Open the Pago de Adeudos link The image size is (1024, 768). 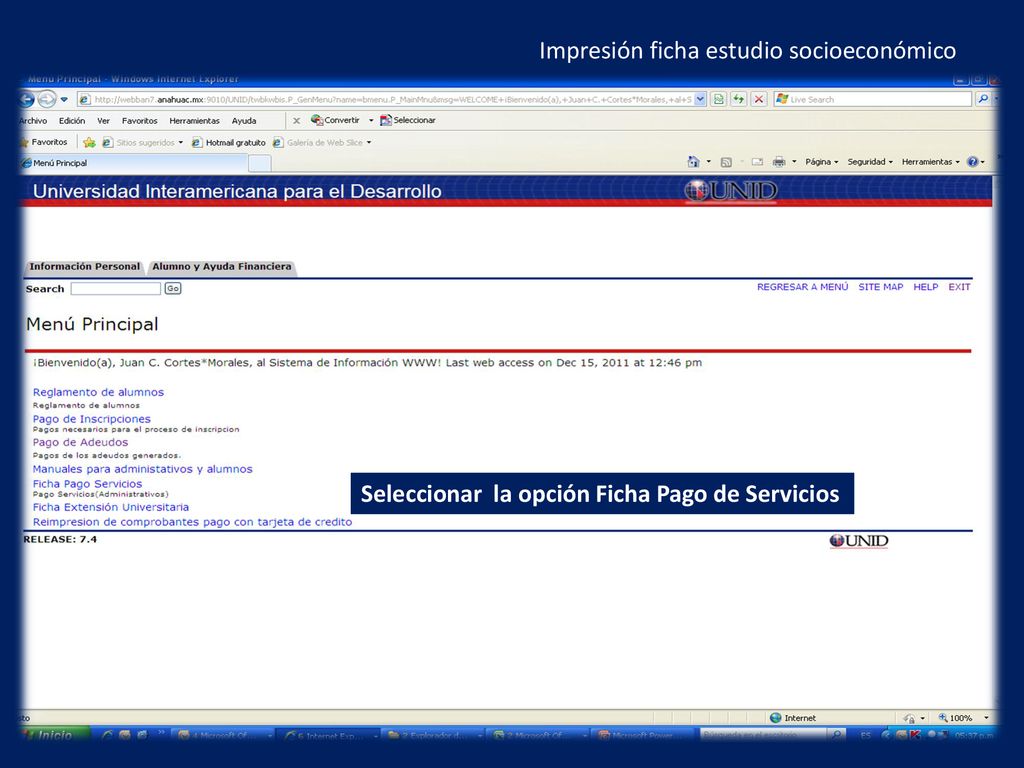80,443
